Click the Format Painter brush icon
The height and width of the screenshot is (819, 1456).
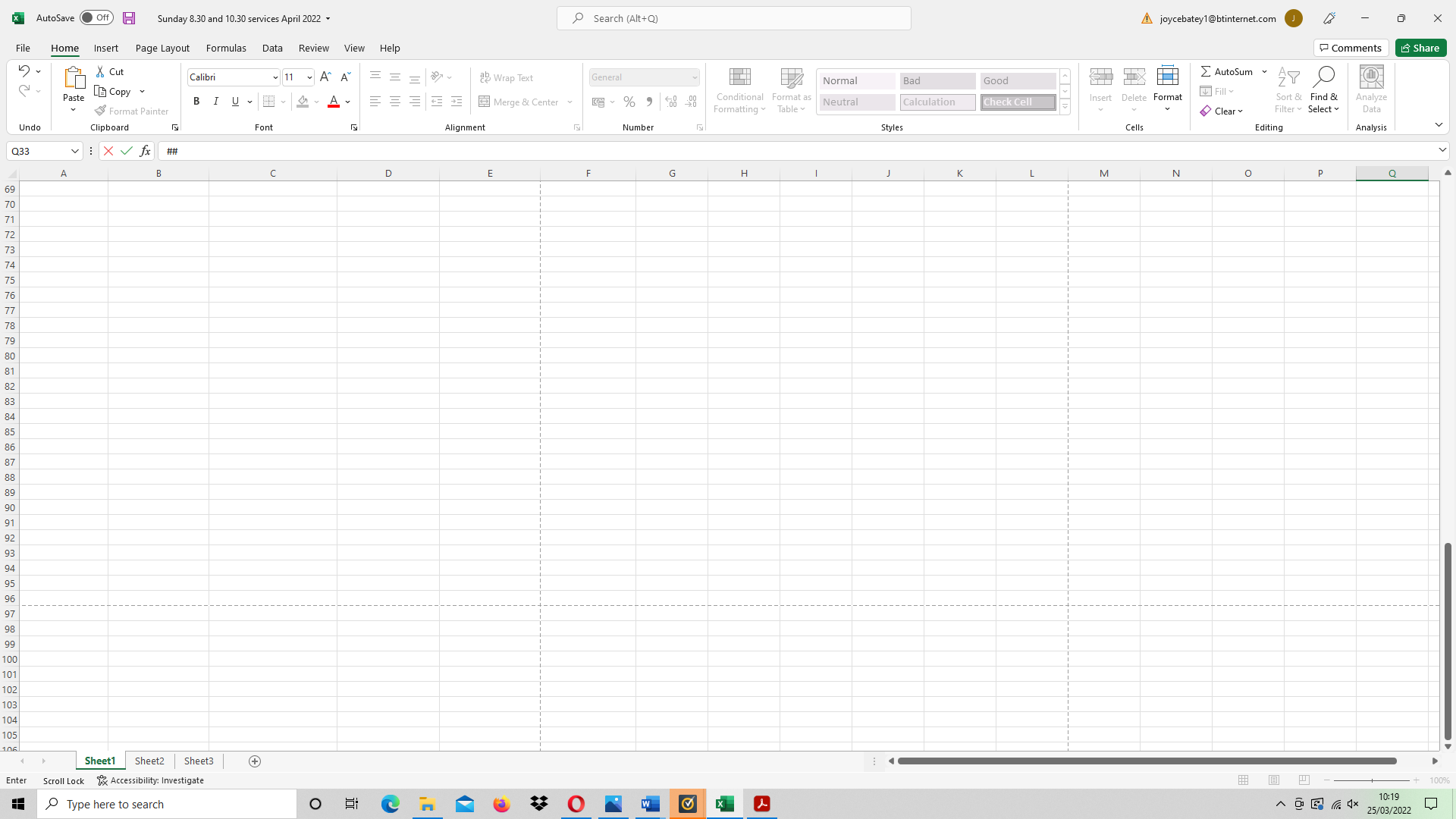(101, 111)
